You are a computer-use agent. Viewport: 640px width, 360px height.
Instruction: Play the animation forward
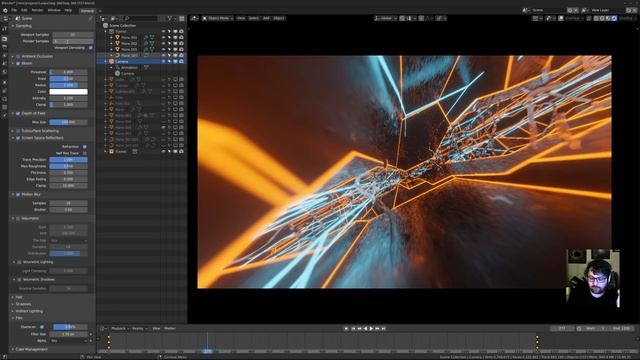click(x=371, y=329)
